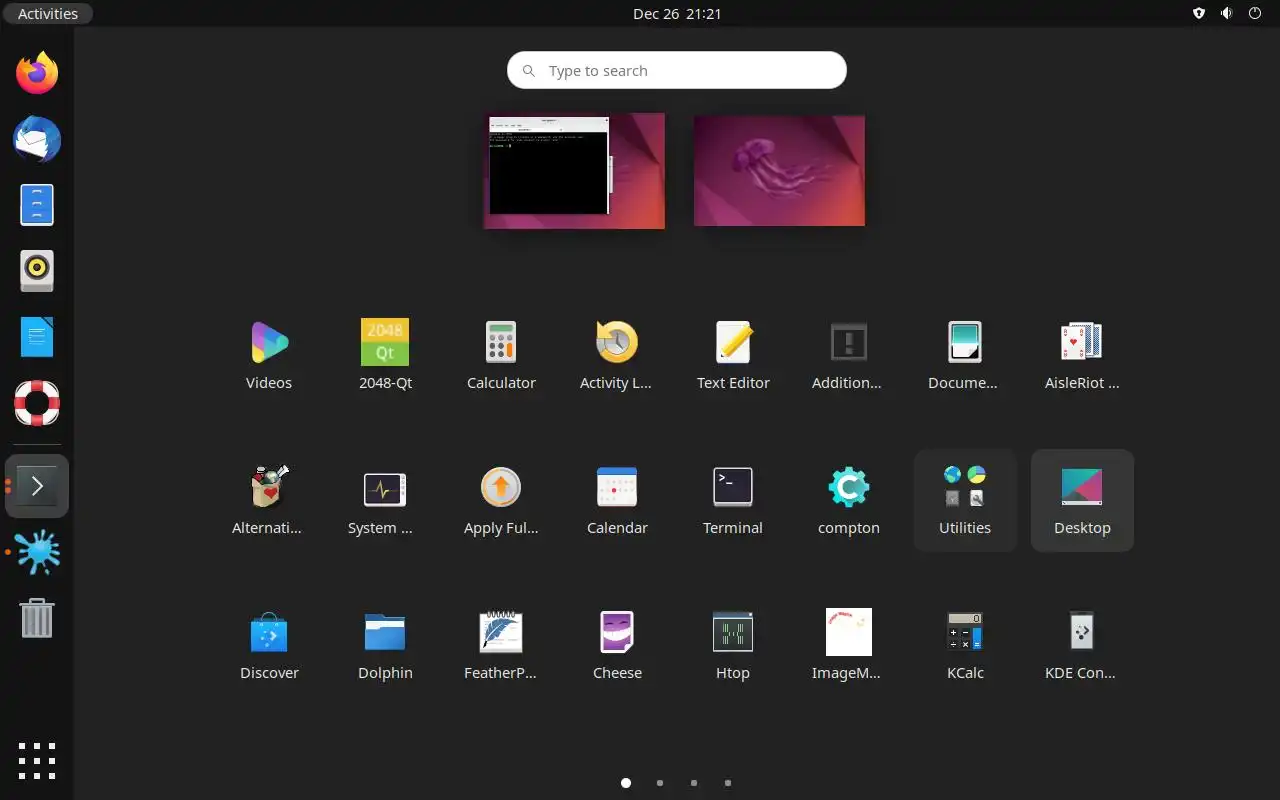Open the Document Scanner app
The image size is (1280, 800).
[965, 355]
